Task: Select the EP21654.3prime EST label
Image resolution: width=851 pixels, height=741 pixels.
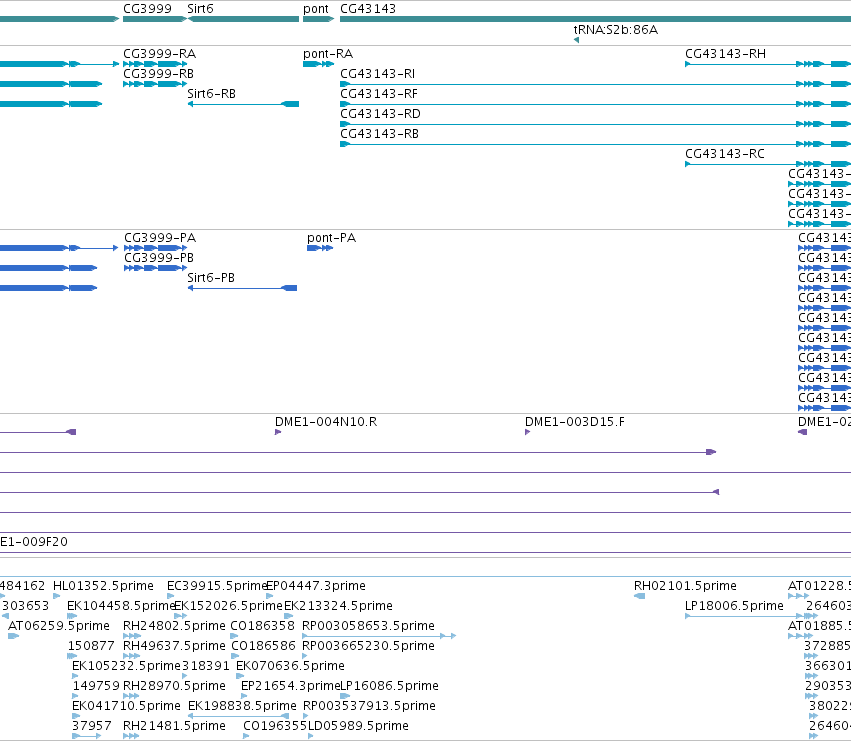Action: 290,686
